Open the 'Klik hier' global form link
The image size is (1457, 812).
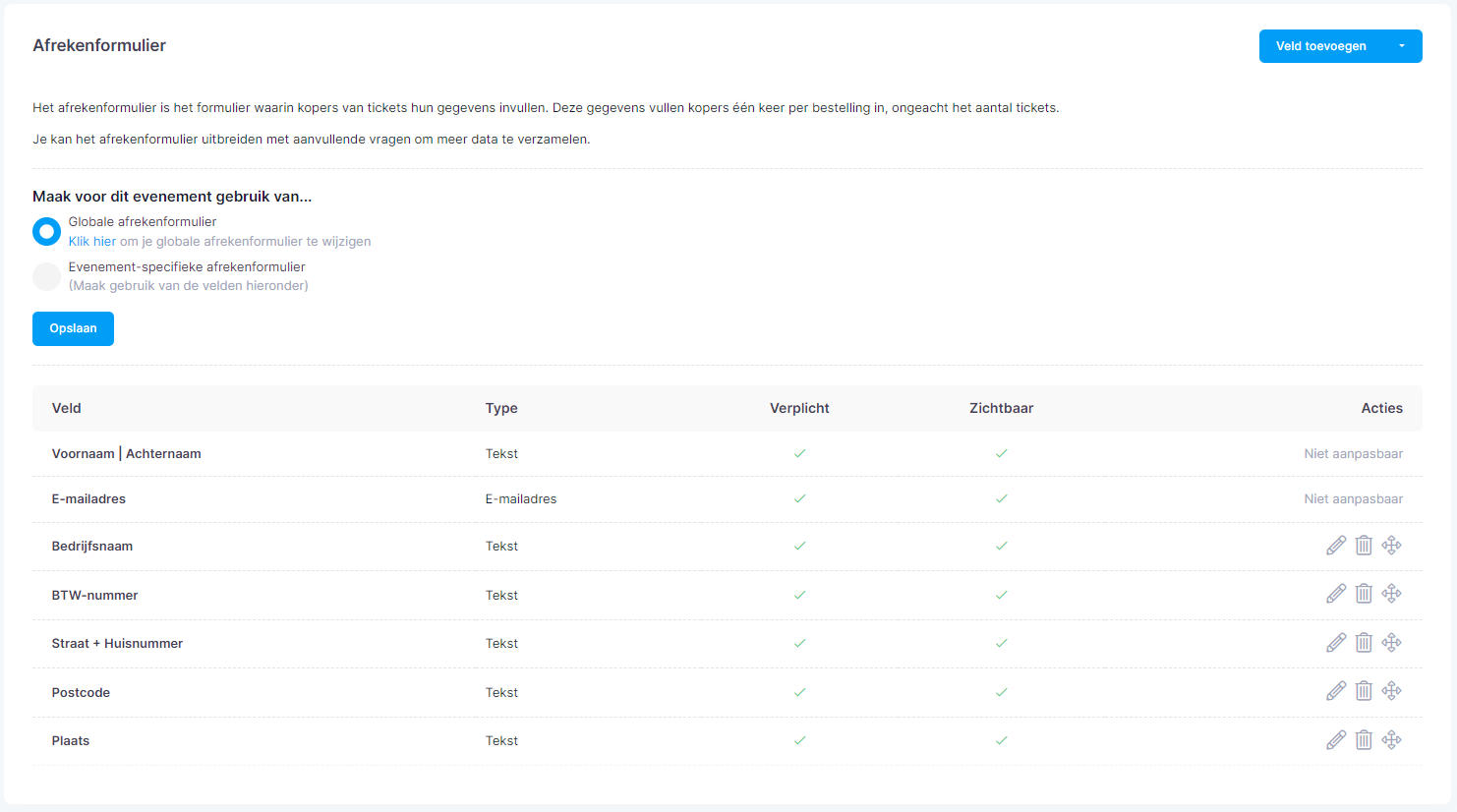coord(92,241)
